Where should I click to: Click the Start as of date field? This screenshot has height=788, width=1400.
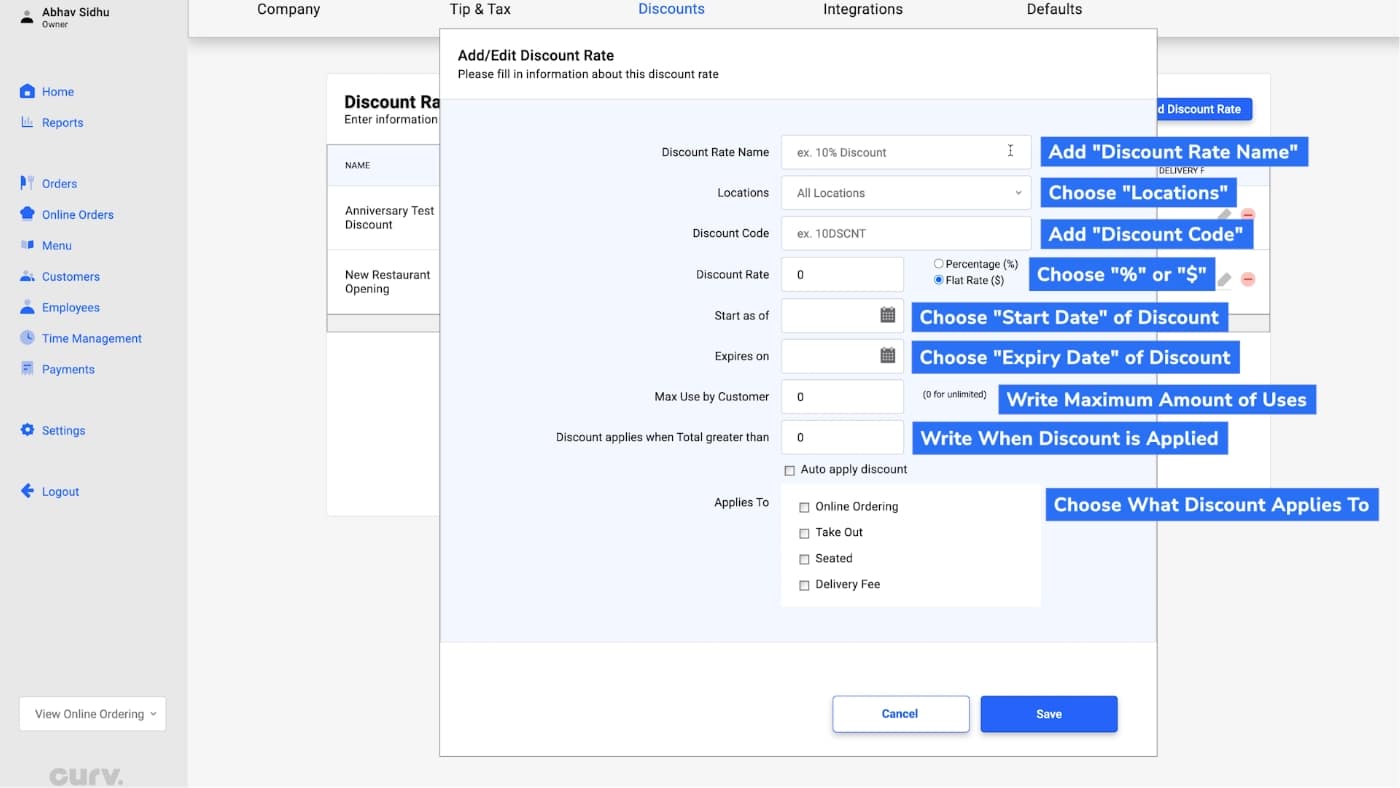[x=842, y=315]
